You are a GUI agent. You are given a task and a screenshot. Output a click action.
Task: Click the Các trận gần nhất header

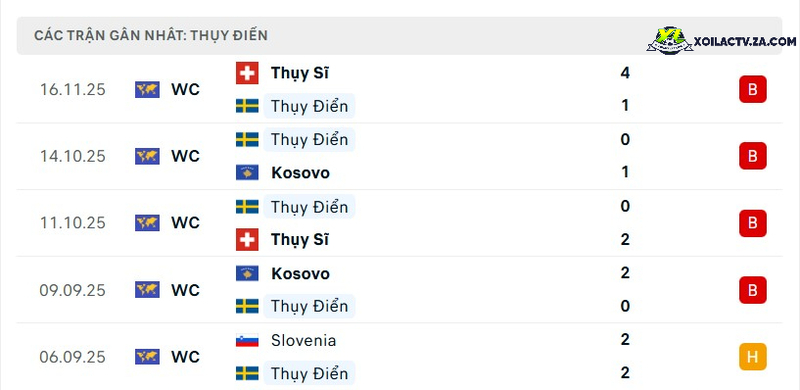tap(151, 36)
